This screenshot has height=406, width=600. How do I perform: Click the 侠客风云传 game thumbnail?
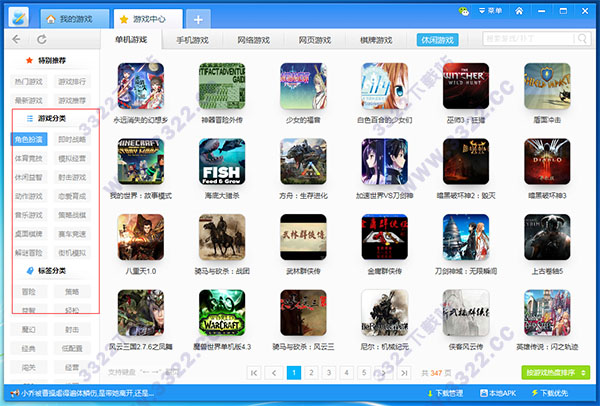click(466, 313)
